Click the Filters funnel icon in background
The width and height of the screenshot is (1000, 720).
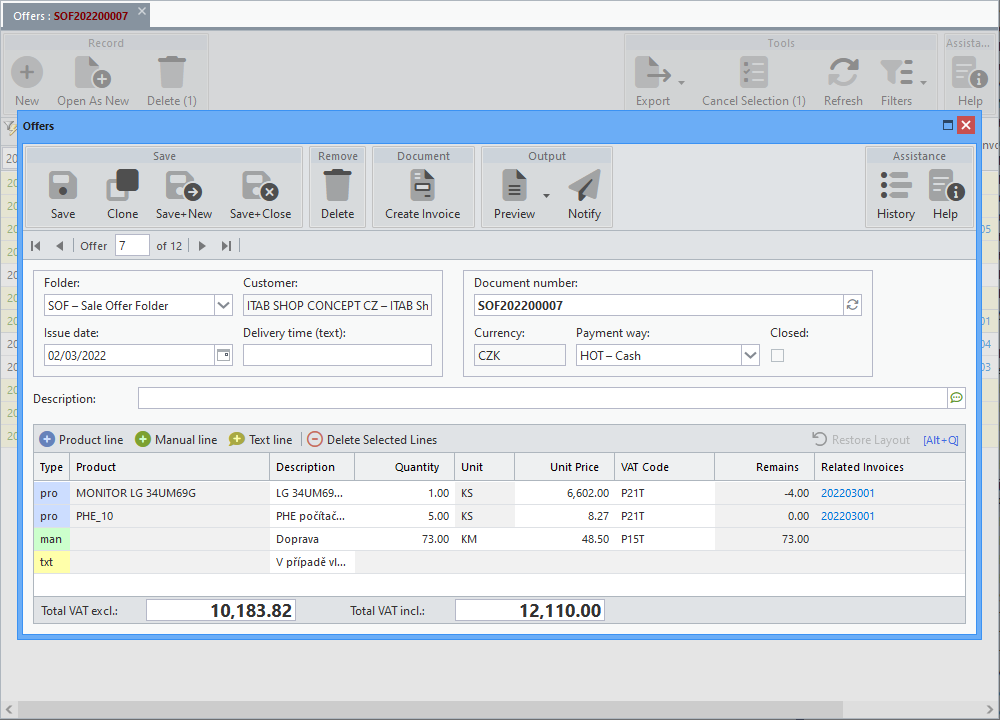click(x=897, y=72)
